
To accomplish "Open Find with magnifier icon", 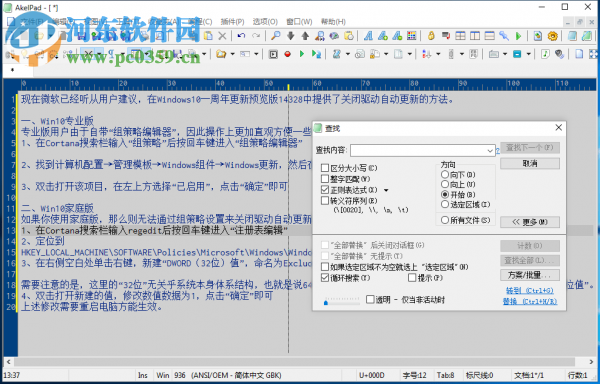I will [276, 36].
